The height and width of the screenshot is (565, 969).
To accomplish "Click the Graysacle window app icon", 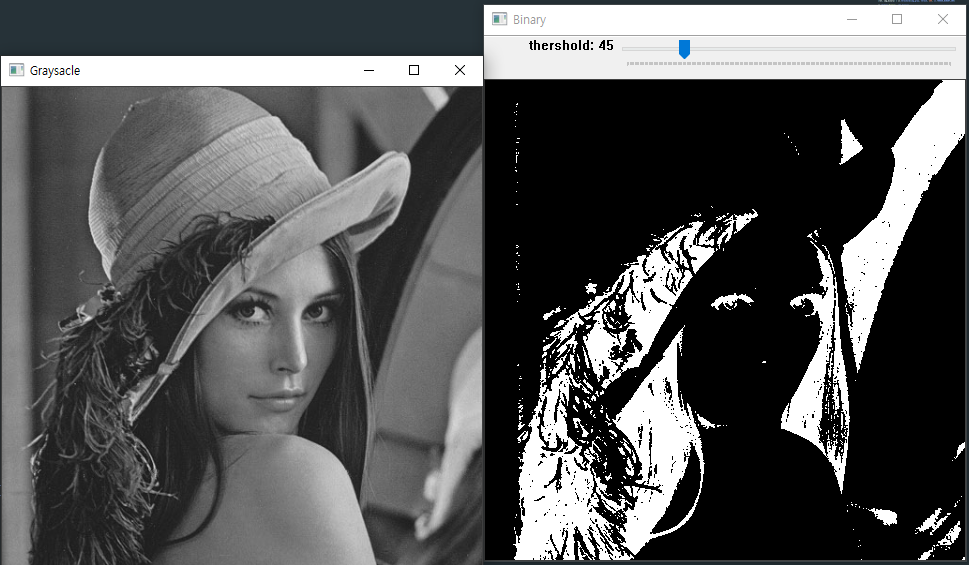I will (17, 70).
